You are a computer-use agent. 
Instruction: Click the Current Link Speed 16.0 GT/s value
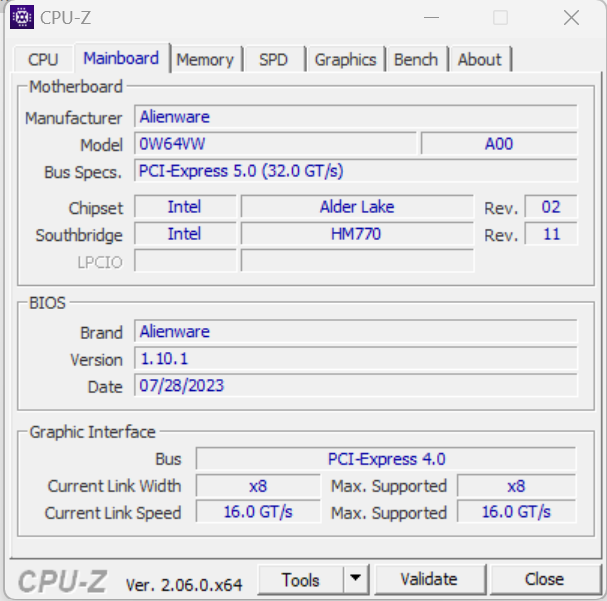258,512
